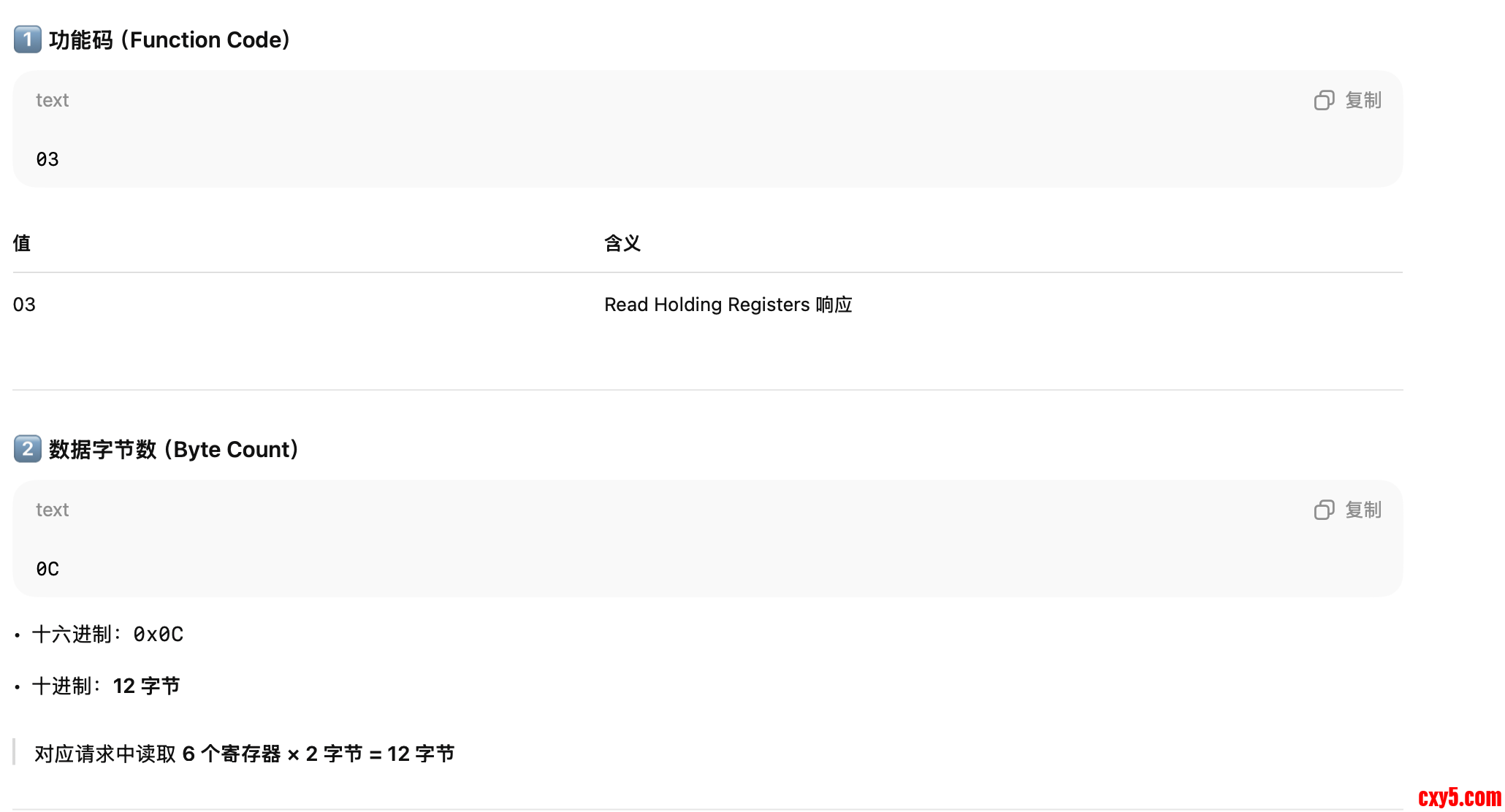Click the quote about 6 个寄存器 × 2 字节
This screenshot has height=812, width=1505.
coord(244,754)
